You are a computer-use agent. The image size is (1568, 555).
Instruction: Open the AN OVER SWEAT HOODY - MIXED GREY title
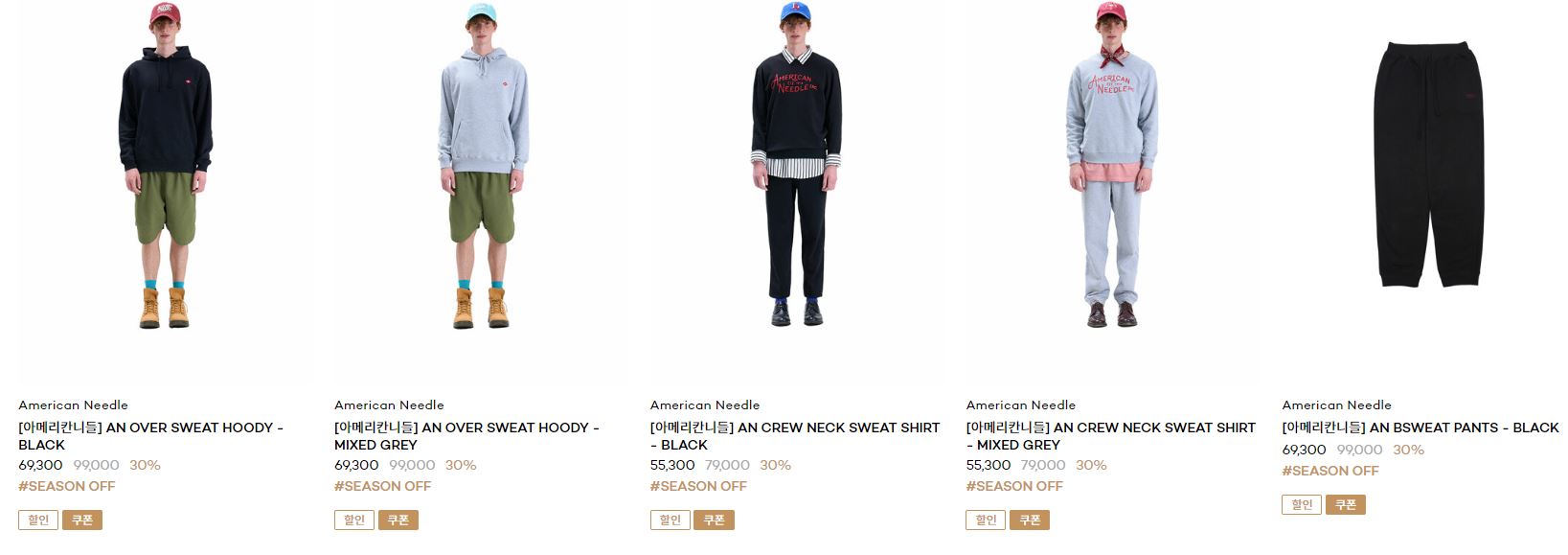point(466,436)
